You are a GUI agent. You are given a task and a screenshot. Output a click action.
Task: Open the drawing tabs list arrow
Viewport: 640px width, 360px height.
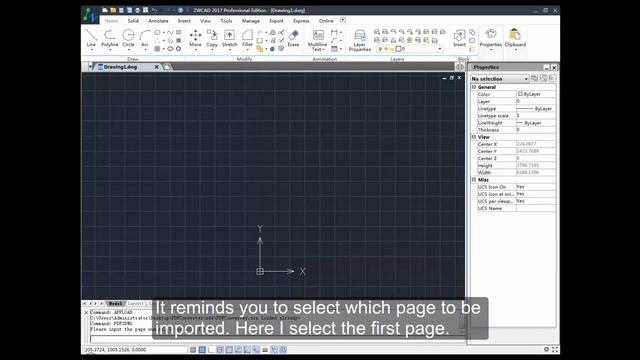[x=90, y=67]
